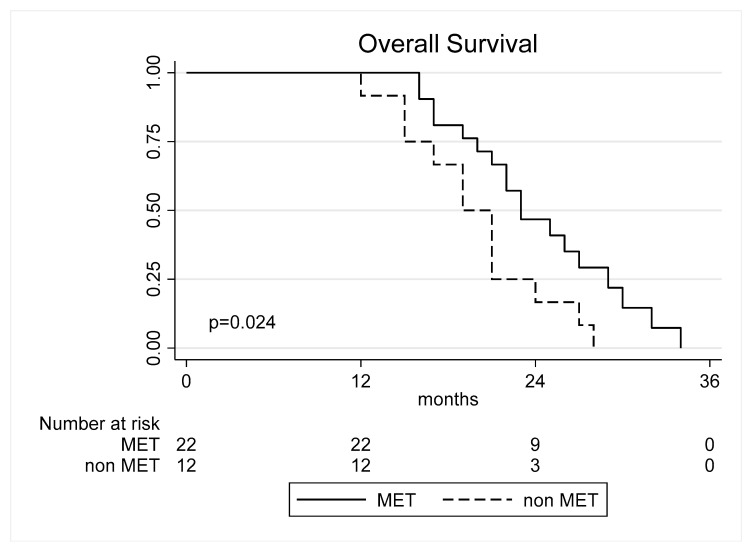Click the 0.50 y-axis label
This screenshot has height=550, width=754.
(x=153, y=210)
